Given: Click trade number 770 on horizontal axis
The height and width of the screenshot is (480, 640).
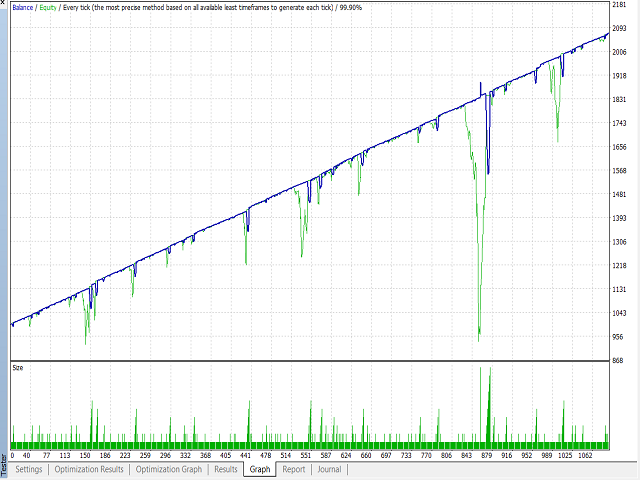Looking at the screenshot, I should coord(426,455).
